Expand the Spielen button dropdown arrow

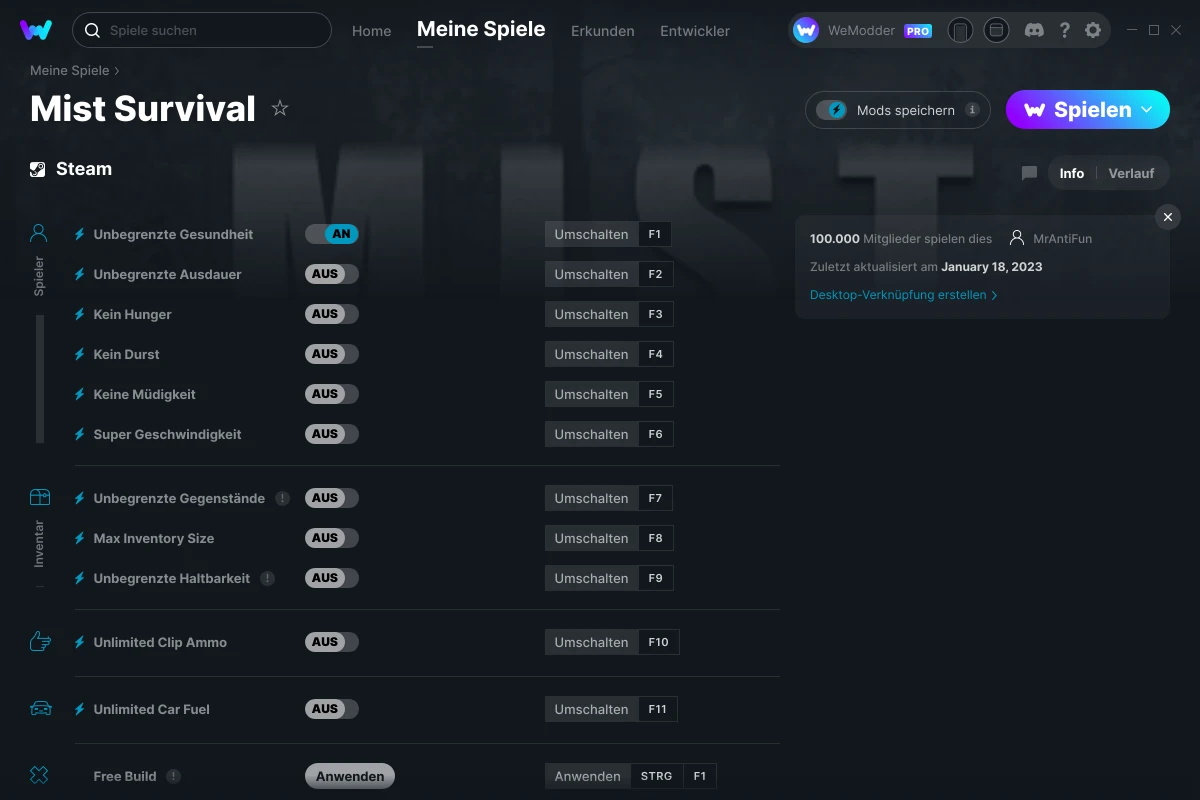click(1147, 109)
